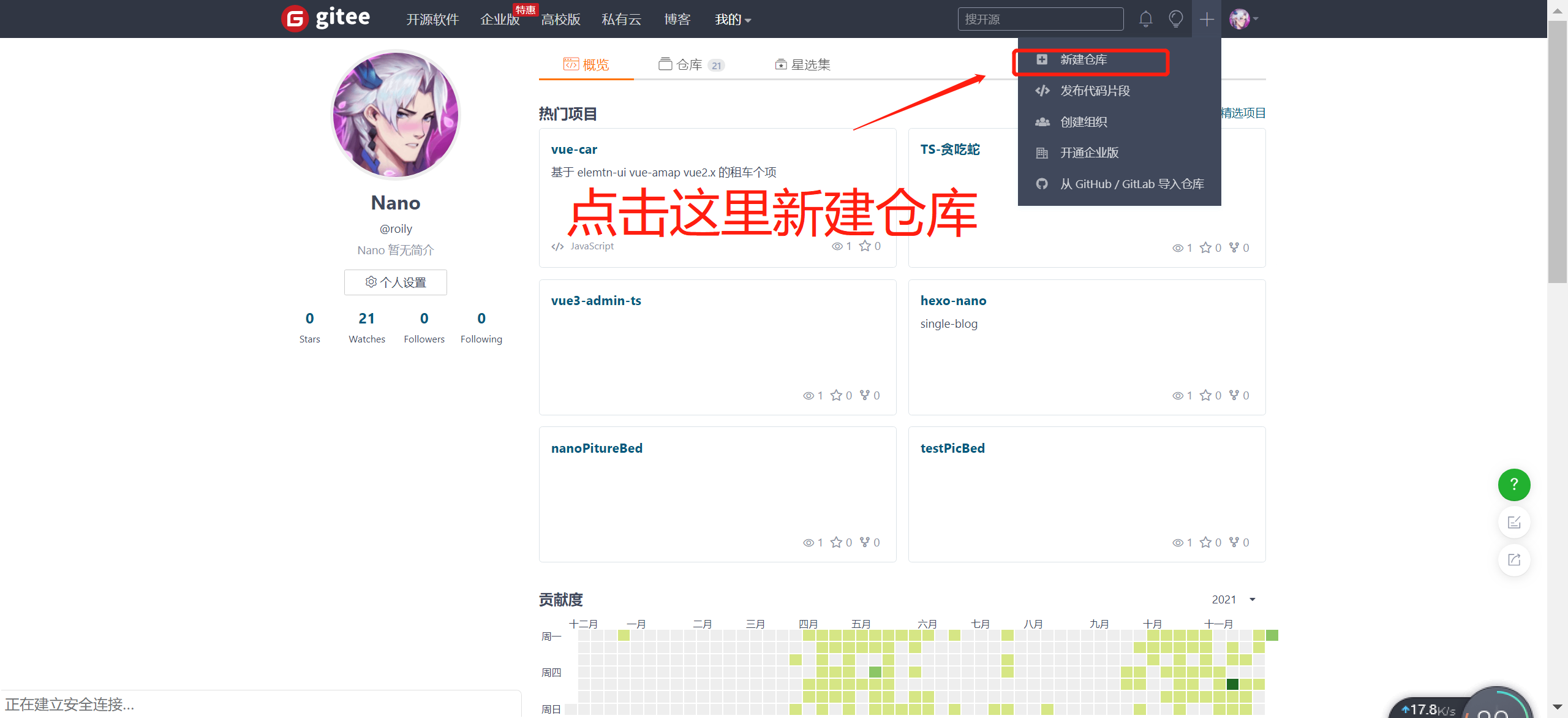Click the lightbulb tips icon
This screenshot has height=718, width=1568.
pyautogui.click(x=1175, y=19)
